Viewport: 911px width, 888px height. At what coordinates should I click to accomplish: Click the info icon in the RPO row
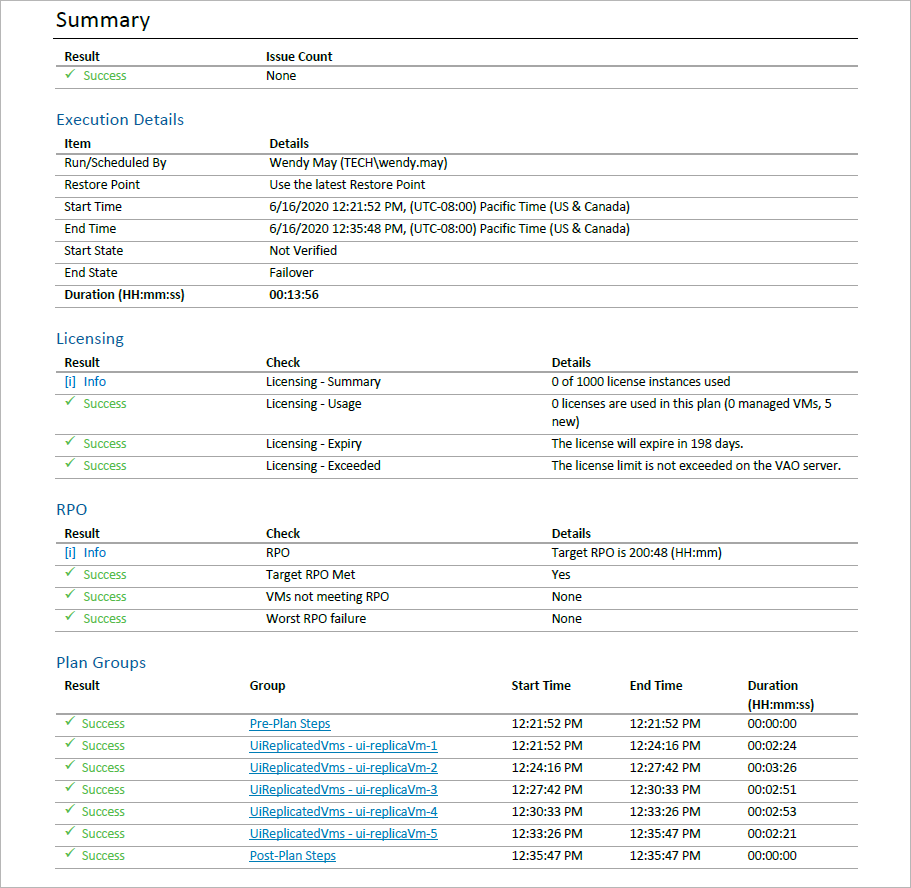pos(70,553)
